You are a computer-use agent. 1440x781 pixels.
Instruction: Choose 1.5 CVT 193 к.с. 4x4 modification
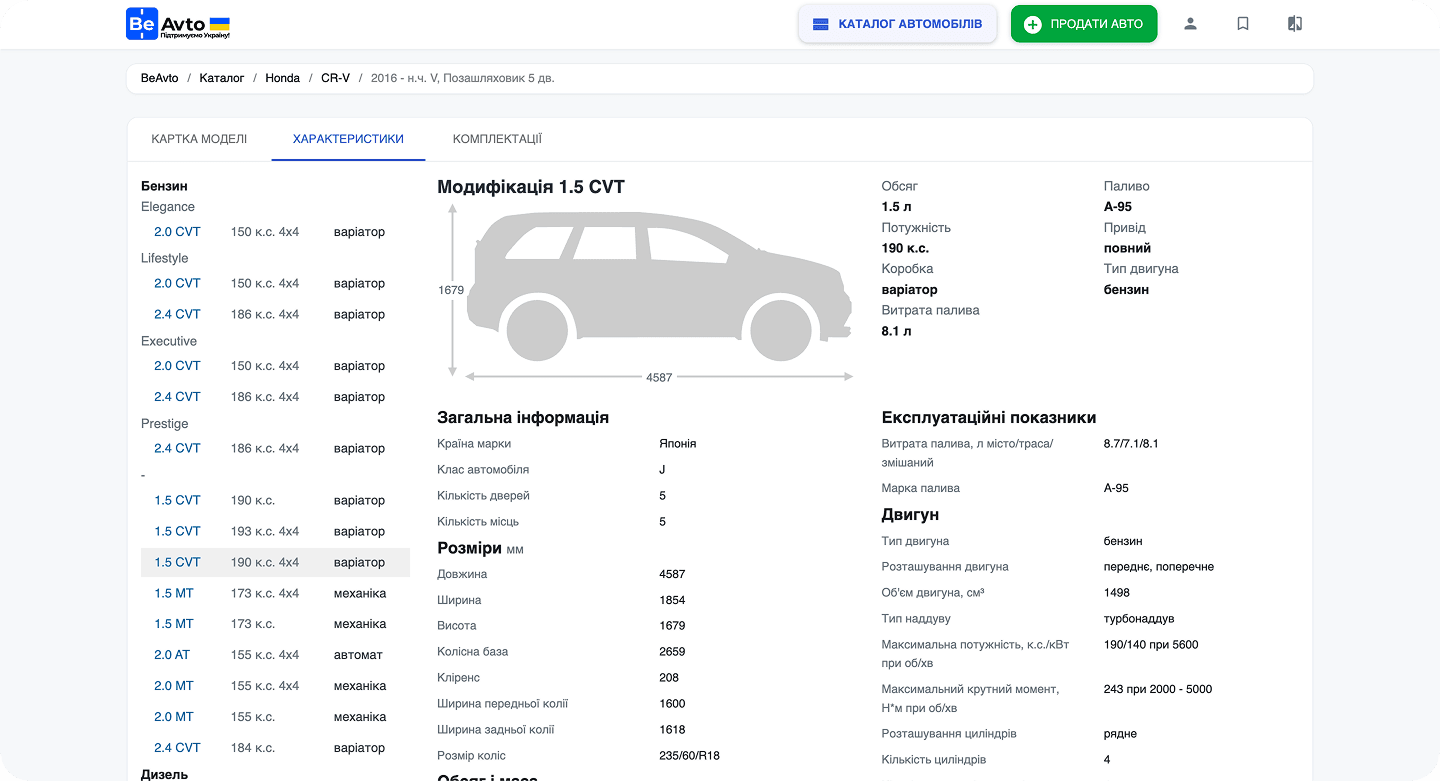177,532
